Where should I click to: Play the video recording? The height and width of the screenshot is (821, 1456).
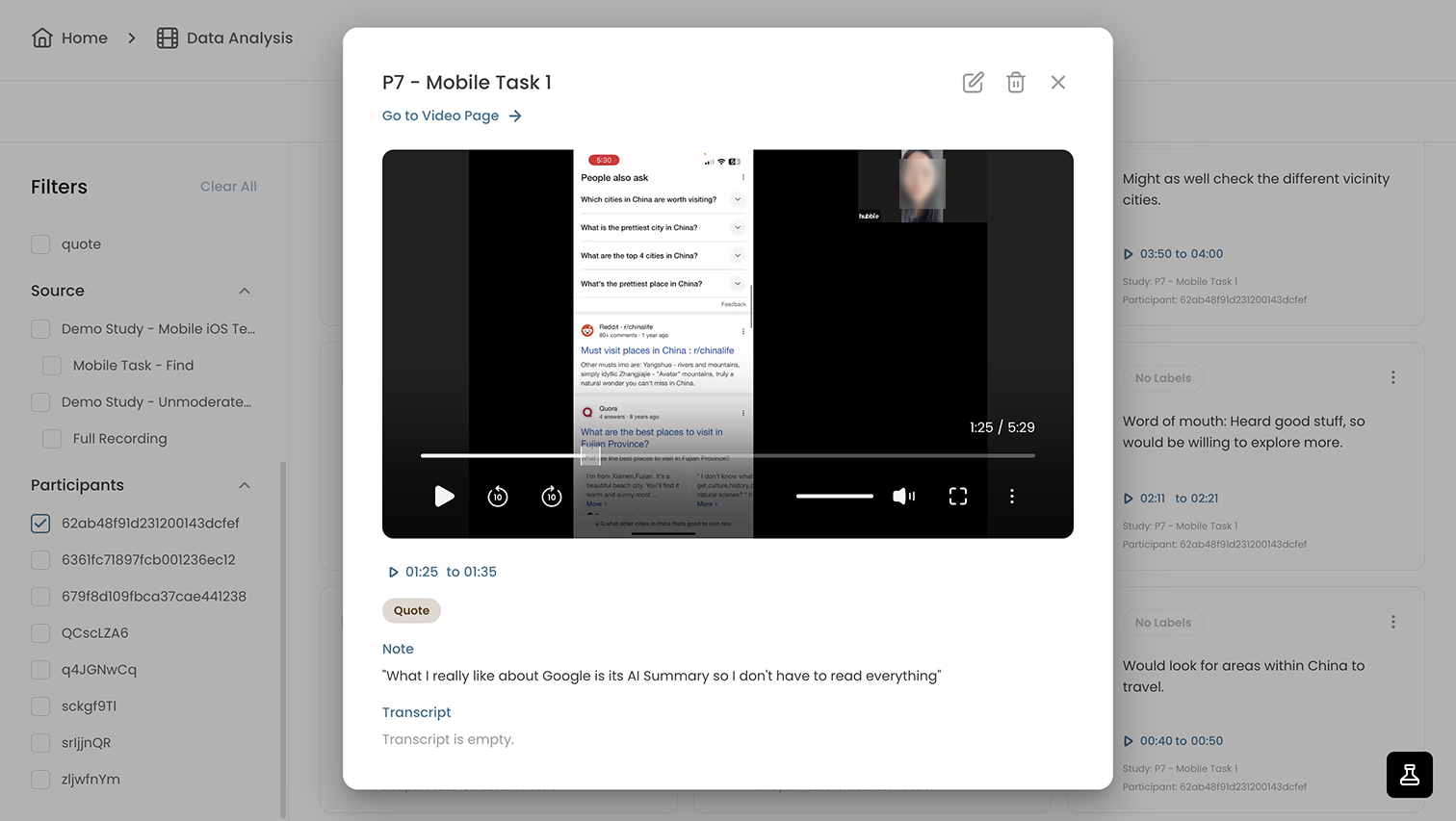[444, 496]
